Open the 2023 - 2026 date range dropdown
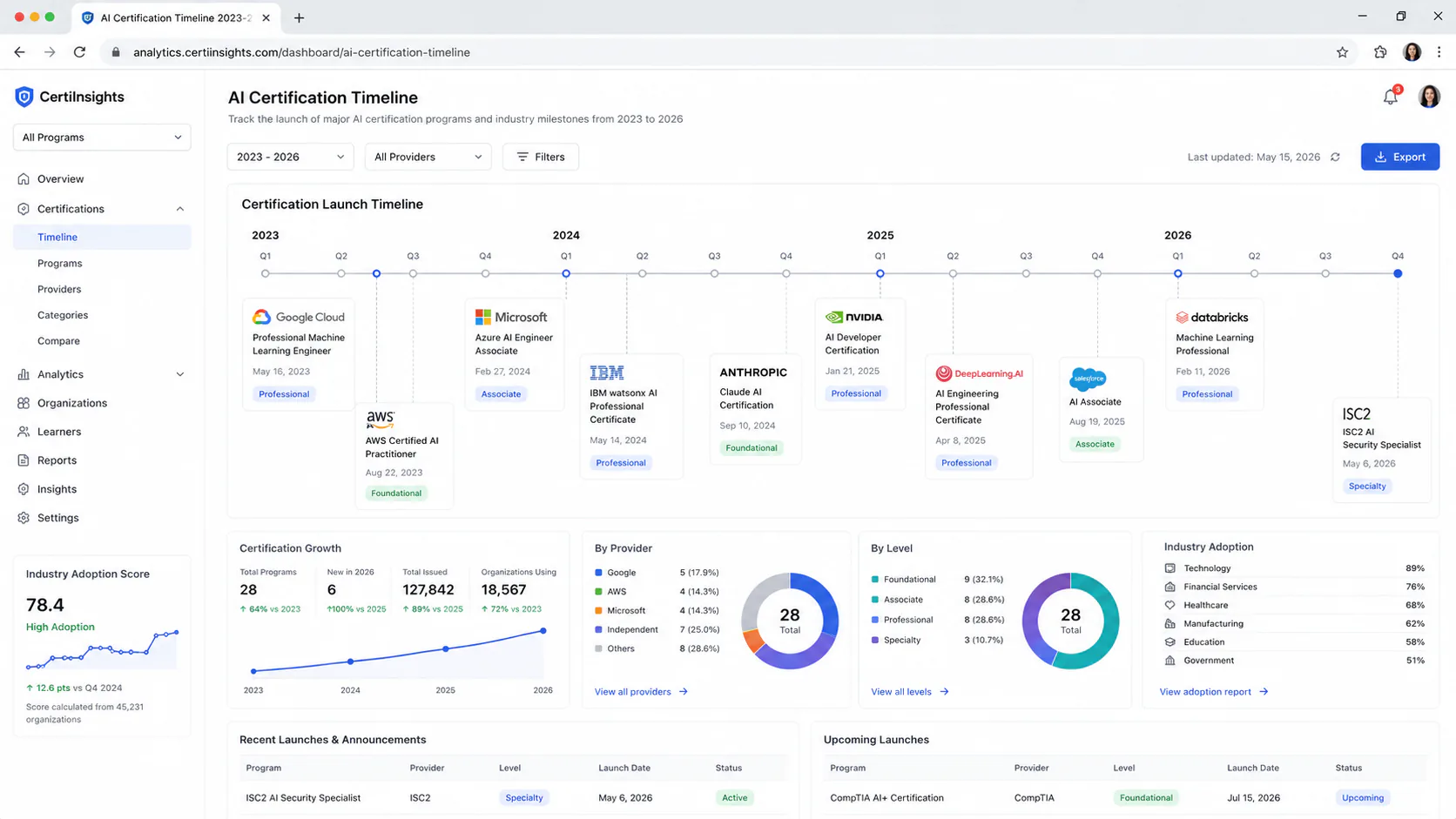1456x819 pixels. click(x=290, y=157)
